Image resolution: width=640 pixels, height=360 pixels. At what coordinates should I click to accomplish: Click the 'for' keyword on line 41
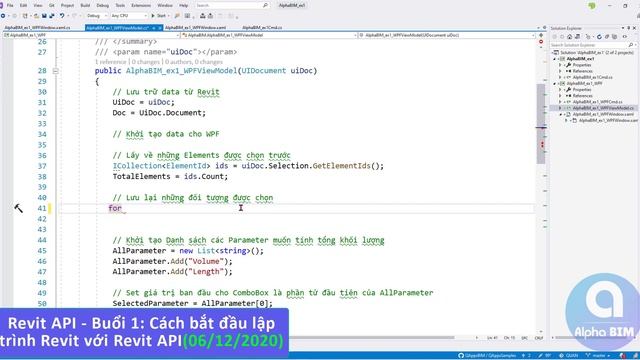pos(115,208)
